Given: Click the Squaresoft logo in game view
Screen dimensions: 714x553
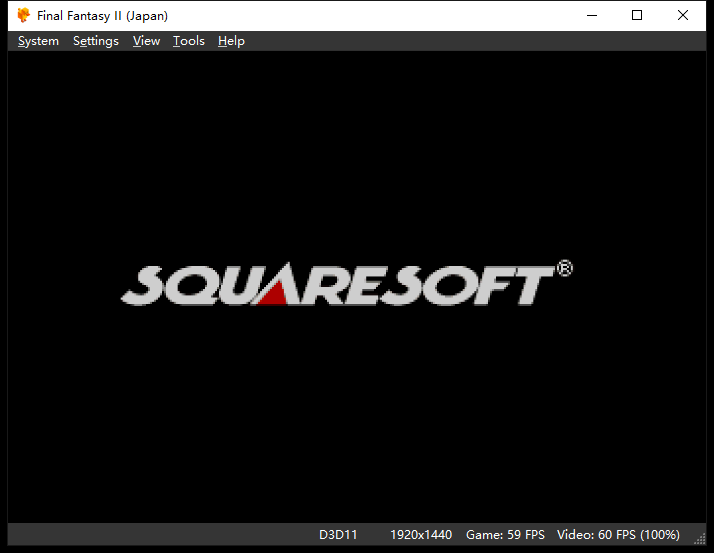Looking at the screenshot, I should 347,283.
